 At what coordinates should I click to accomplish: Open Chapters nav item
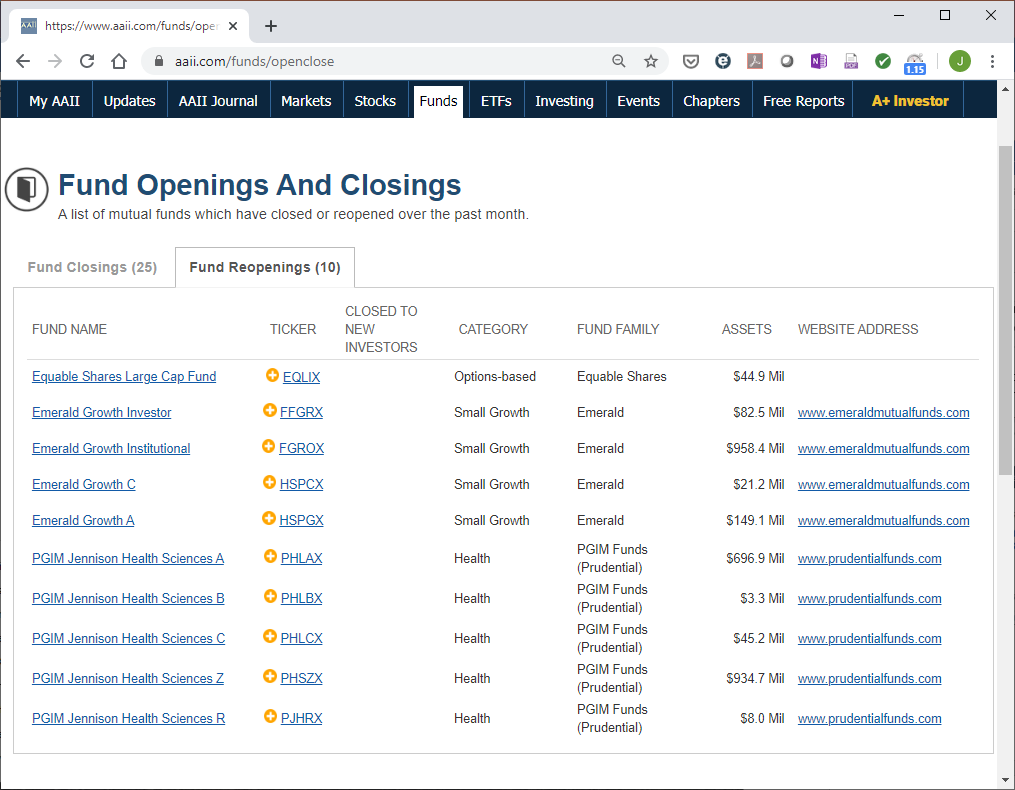[711, 101]
